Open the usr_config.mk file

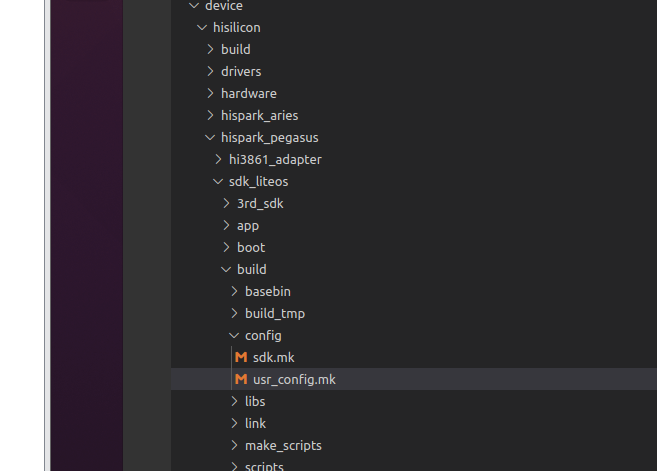click(x=294, y=380)
